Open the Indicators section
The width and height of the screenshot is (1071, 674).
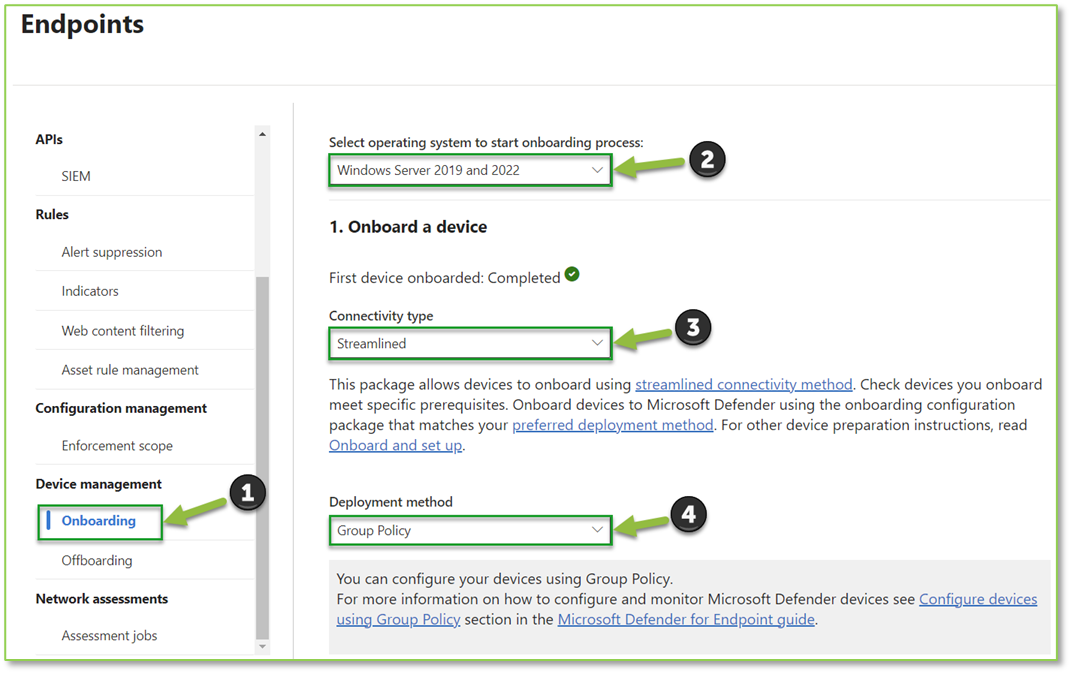pos(90,291)
